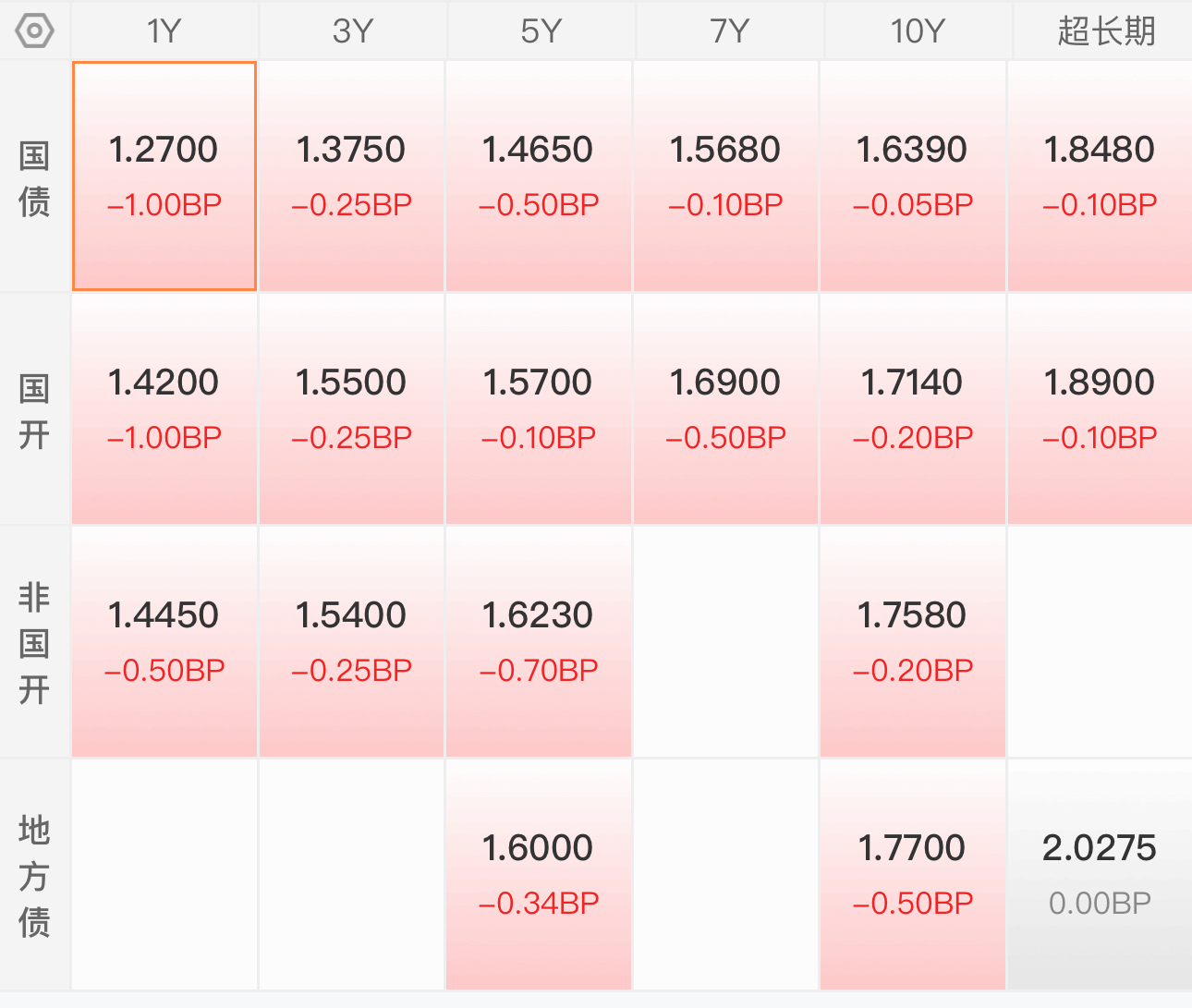Image resolution: width=1192 pixels, height=1008 pixels.
Task: Open the 国开 3Y cell showing 1.5500
Action: click(351, 409)
